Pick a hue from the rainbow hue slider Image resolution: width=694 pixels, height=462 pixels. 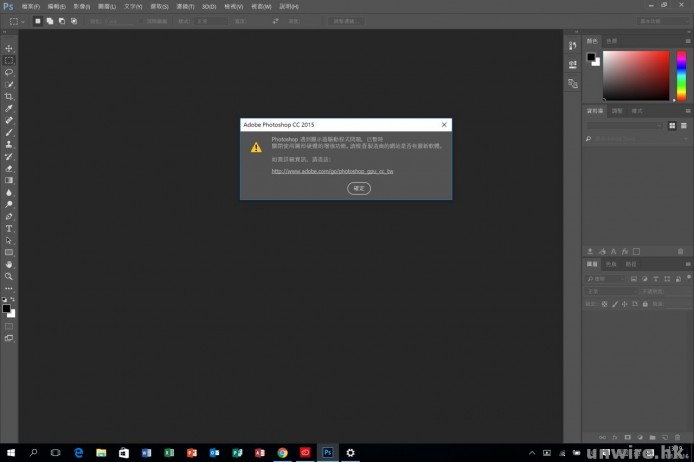[x=682, y=75]
